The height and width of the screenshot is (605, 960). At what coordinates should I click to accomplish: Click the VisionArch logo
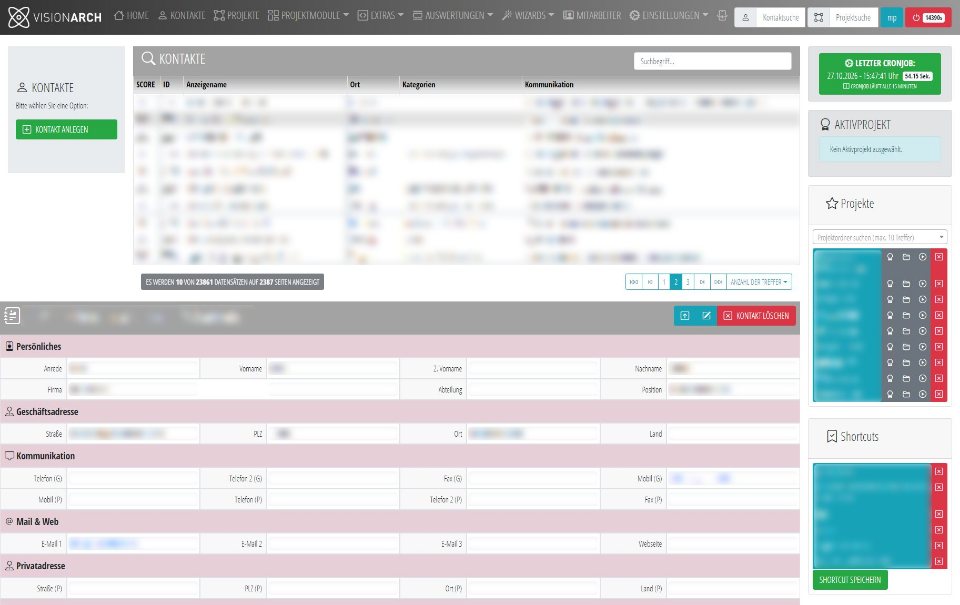pyautogui.click(x=54, y=17)
